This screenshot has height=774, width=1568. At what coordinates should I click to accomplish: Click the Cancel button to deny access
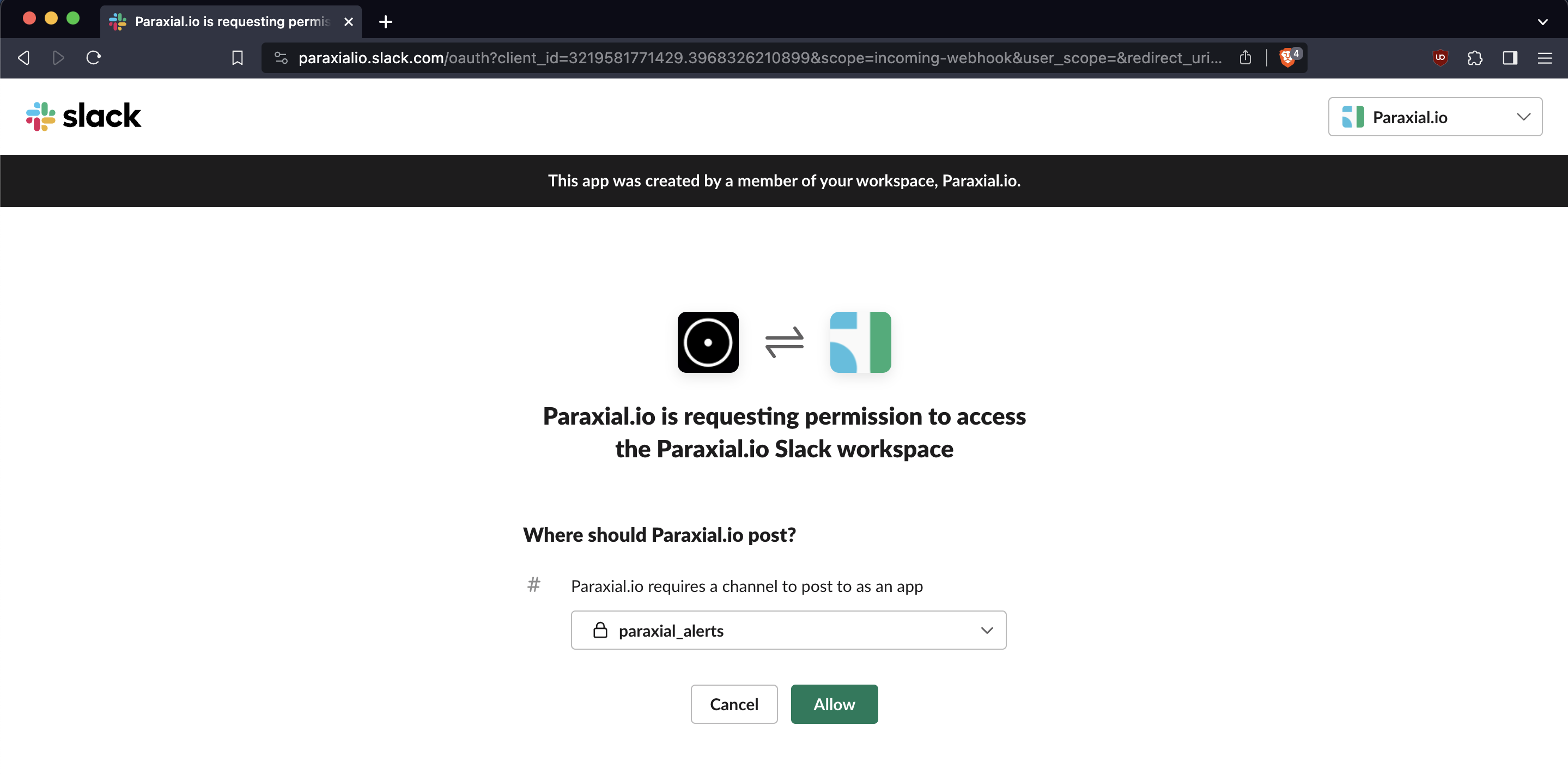point(734,704)
